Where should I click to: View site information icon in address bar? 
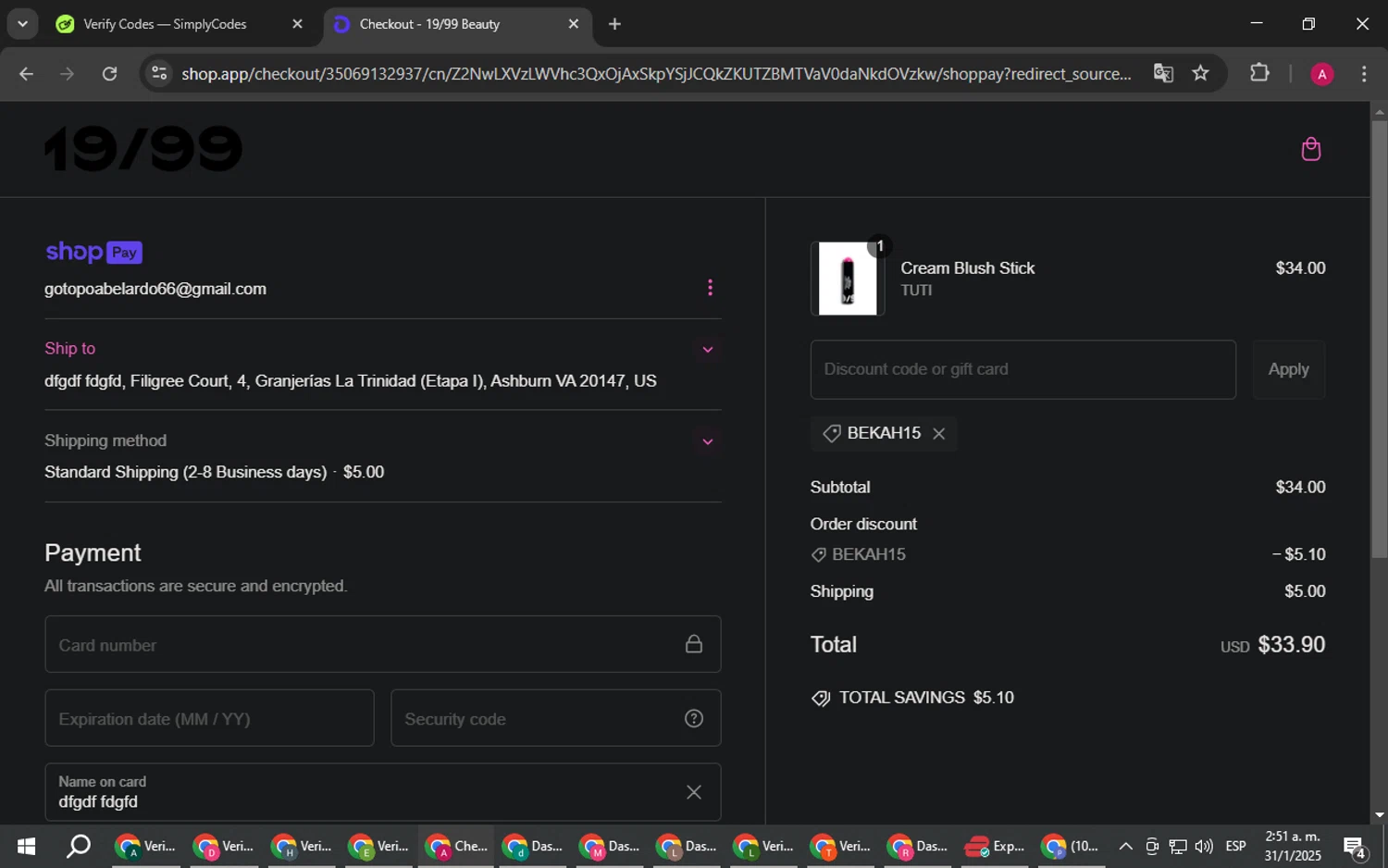(x=159, y=73)
